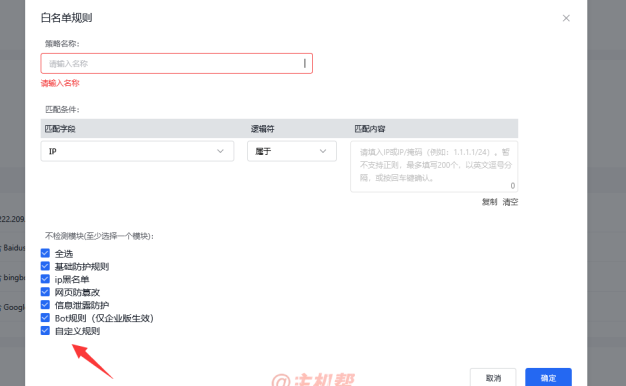The height and width of the screenshot is (386, 626).
Task: Toggle the 基础防护规则 checkbox
Action: [x=45, y=266]
